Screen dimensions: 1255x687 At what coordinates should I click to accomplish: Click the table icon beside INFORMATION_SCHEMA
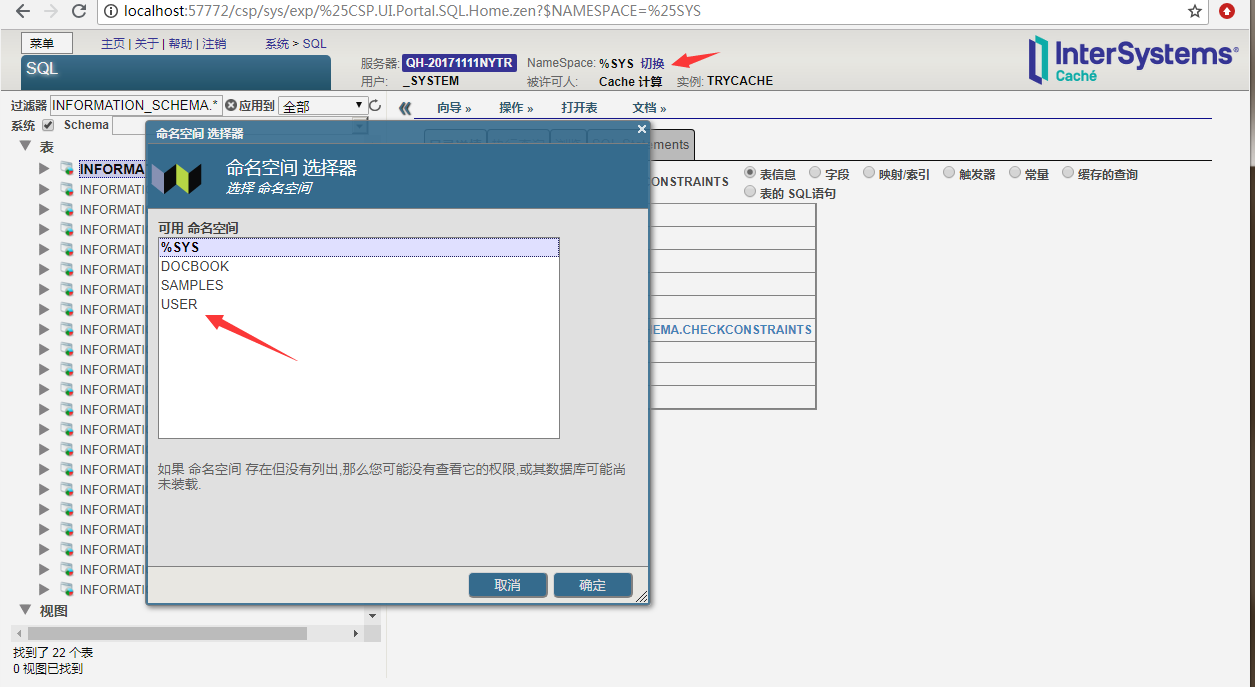point(66,168)
